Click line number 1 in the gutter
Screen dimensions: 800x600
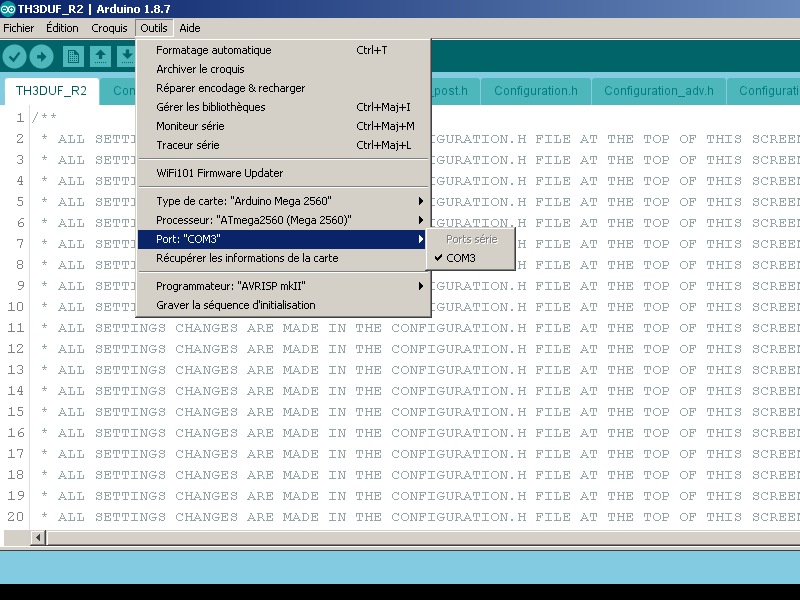(20, 118)
